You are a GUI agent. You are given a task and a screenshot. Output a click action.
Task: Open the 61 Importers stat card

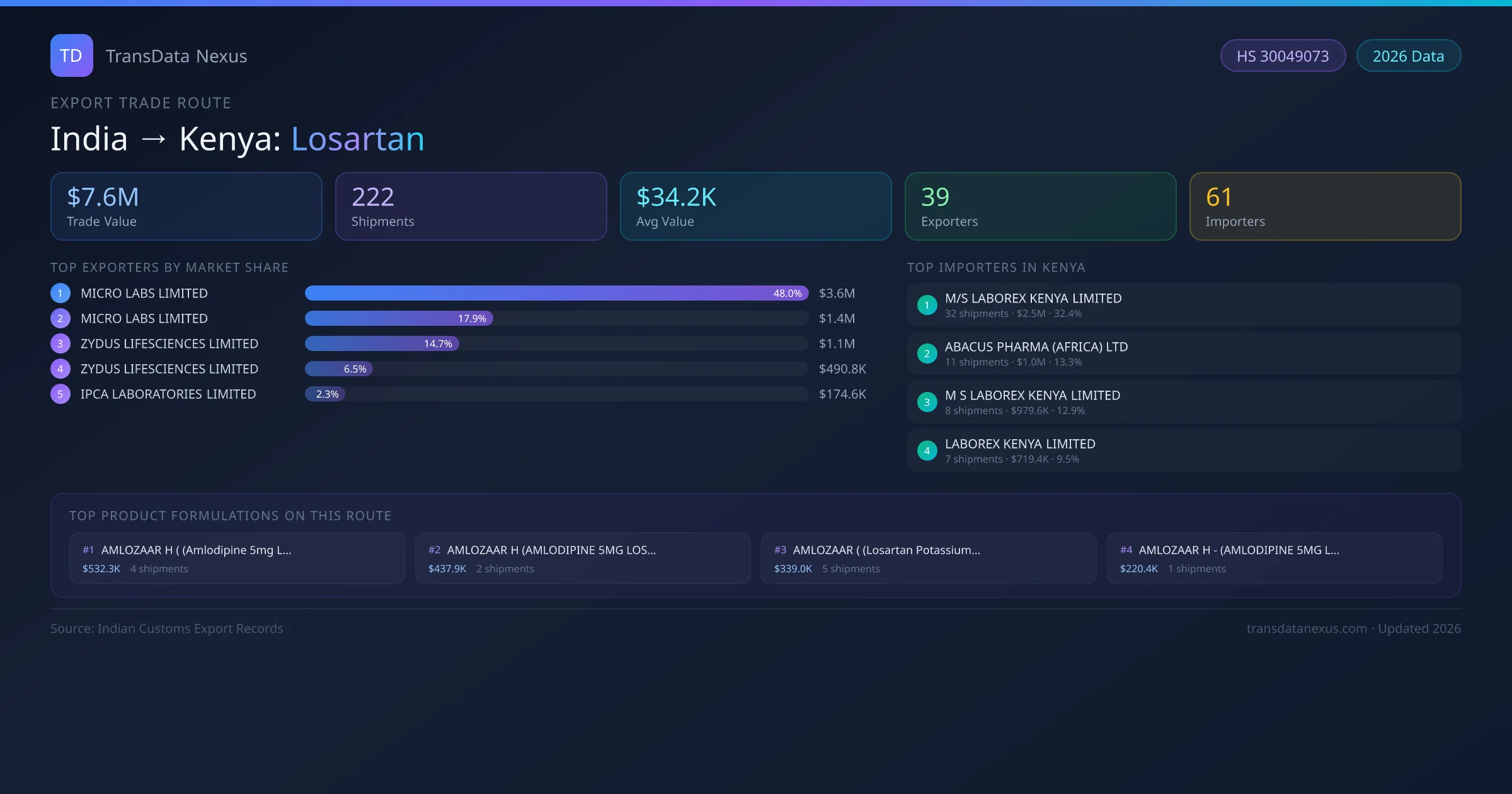(1325, 206)
